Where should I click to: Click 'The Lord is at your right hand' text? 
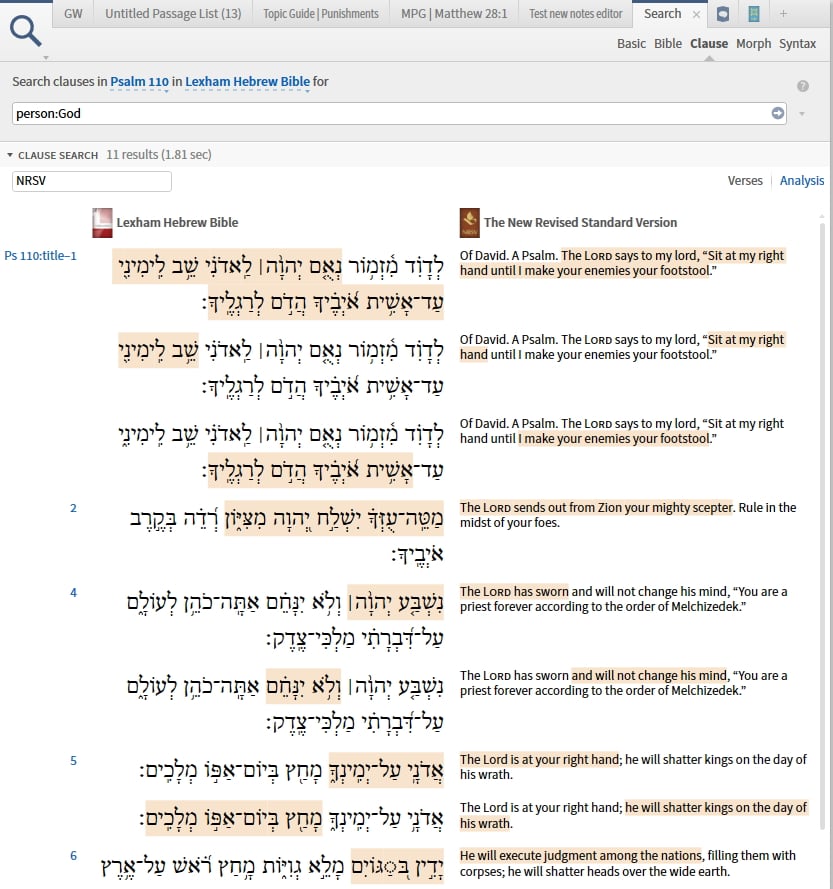pos(539,759)
